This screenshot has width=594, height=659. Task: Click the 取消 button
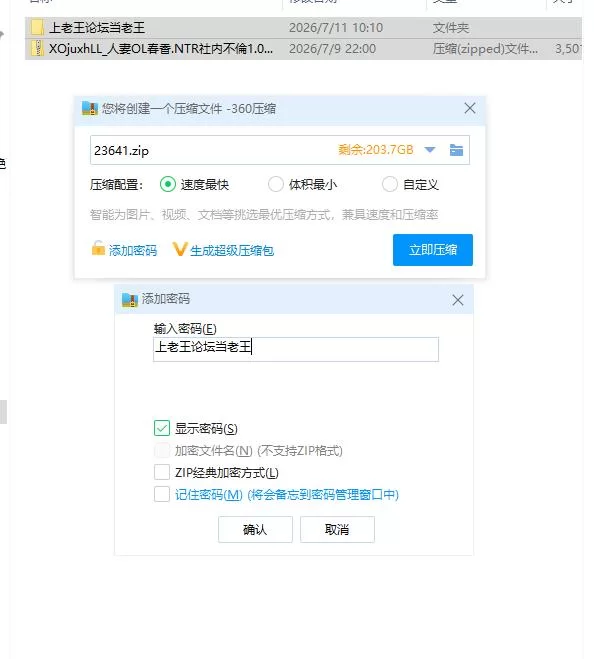(337, 530)
